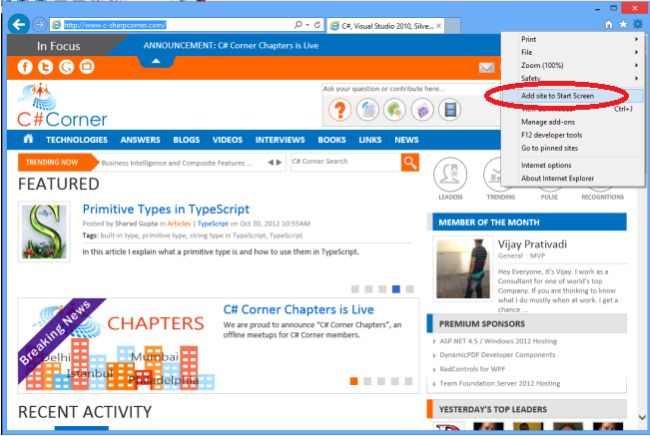The height and width of the screenshot is (436, 650).
Task: Open the YouTube social icon
Action: coord(87,67)
